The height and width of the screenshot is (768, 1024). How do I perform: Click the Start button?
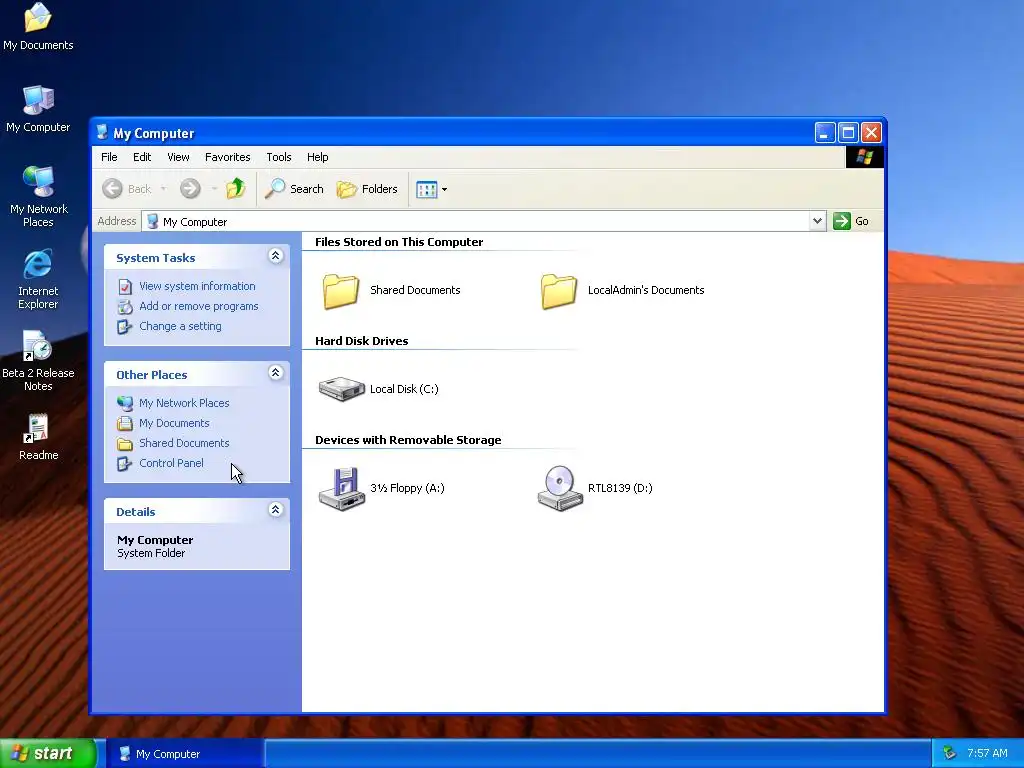click(x=48, y=753)
